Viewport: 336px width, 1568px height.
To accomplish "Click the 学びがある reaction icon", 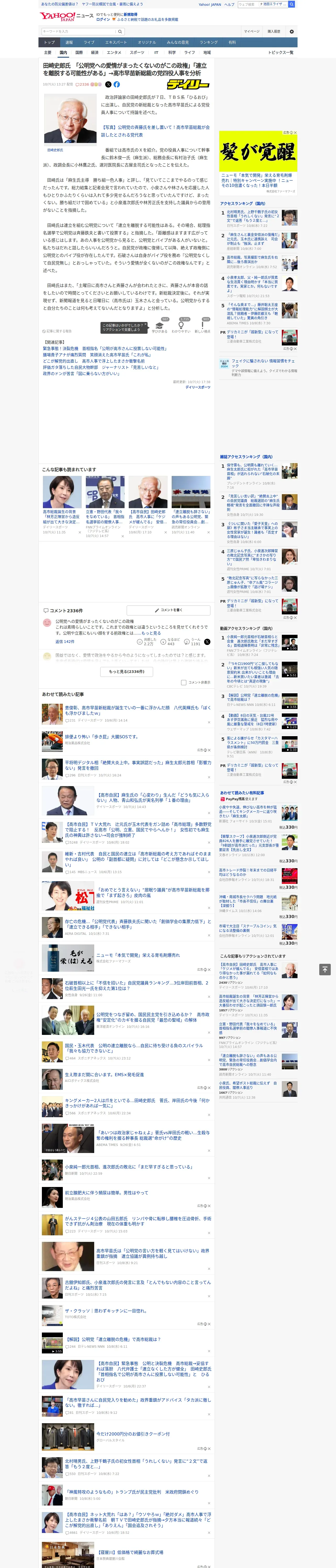I will (160, 325).
